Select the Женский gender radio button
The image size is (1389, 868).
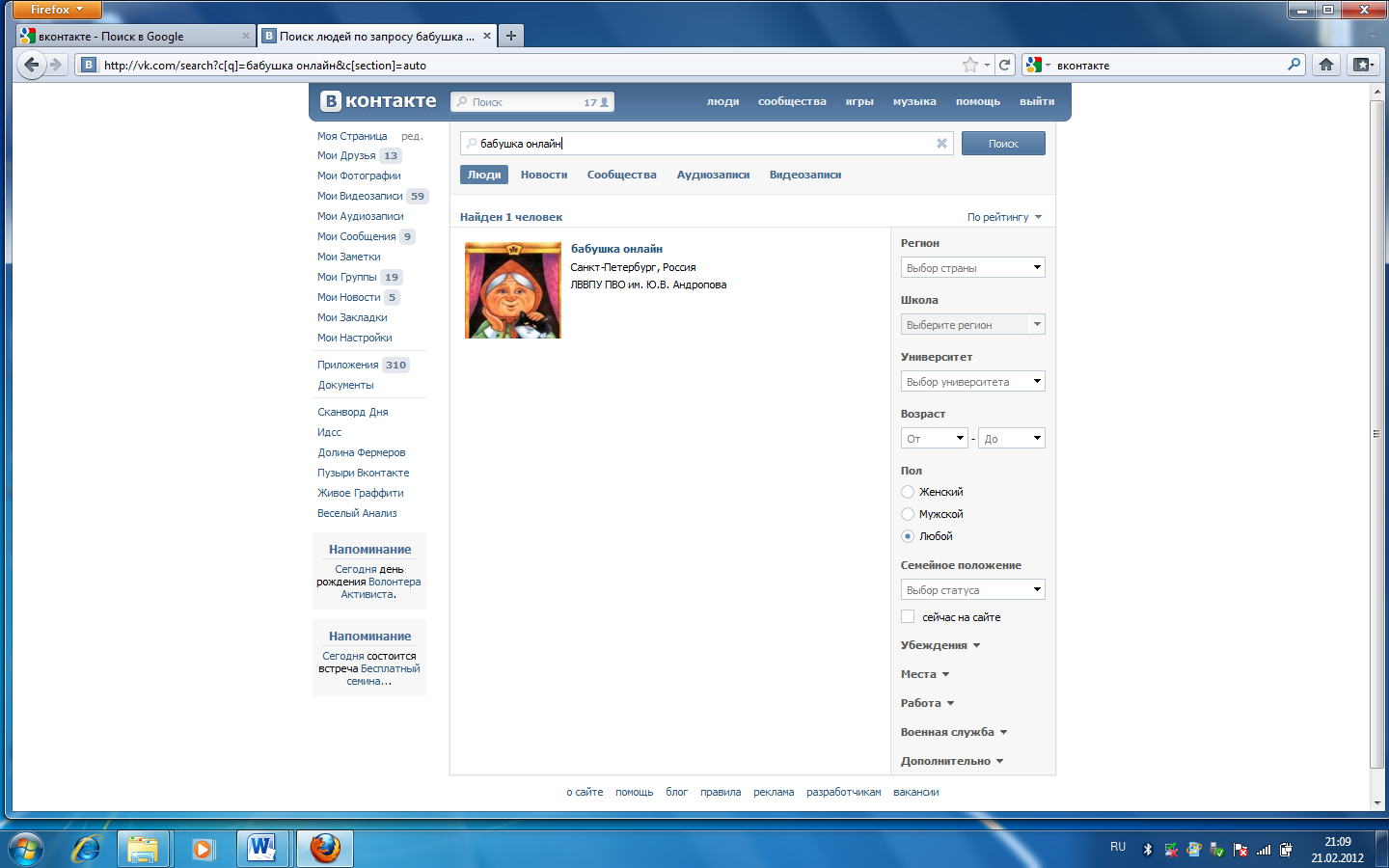coord(908,492)
